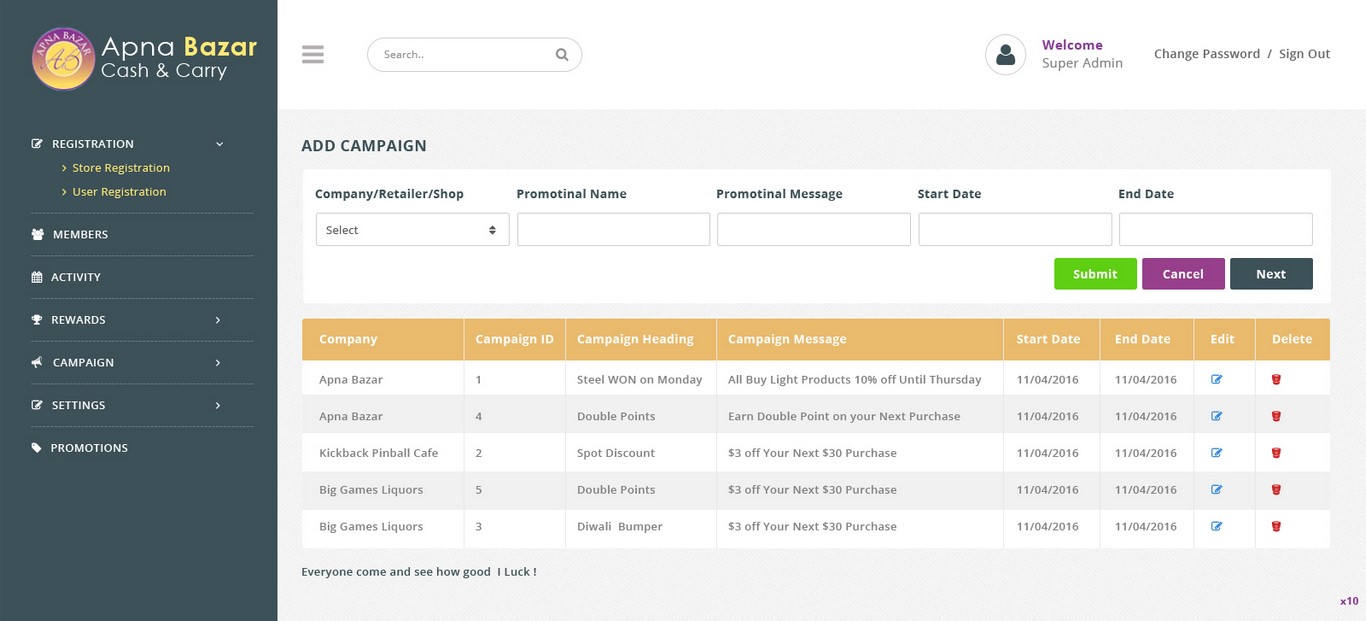
Task: Click the Promotinal Name input field
Action: click(613, 230)
